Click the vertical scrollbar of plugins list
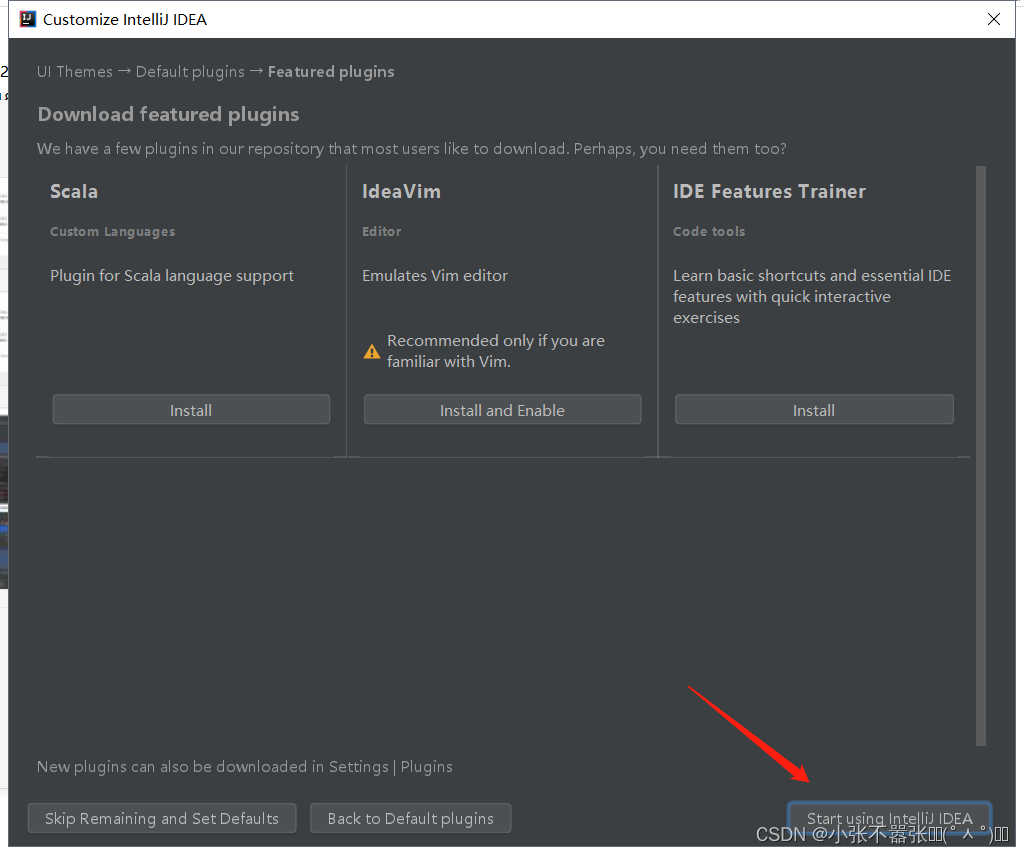Screen dimensions: 1024x855 pyautogui.click(x=980, y=455)
